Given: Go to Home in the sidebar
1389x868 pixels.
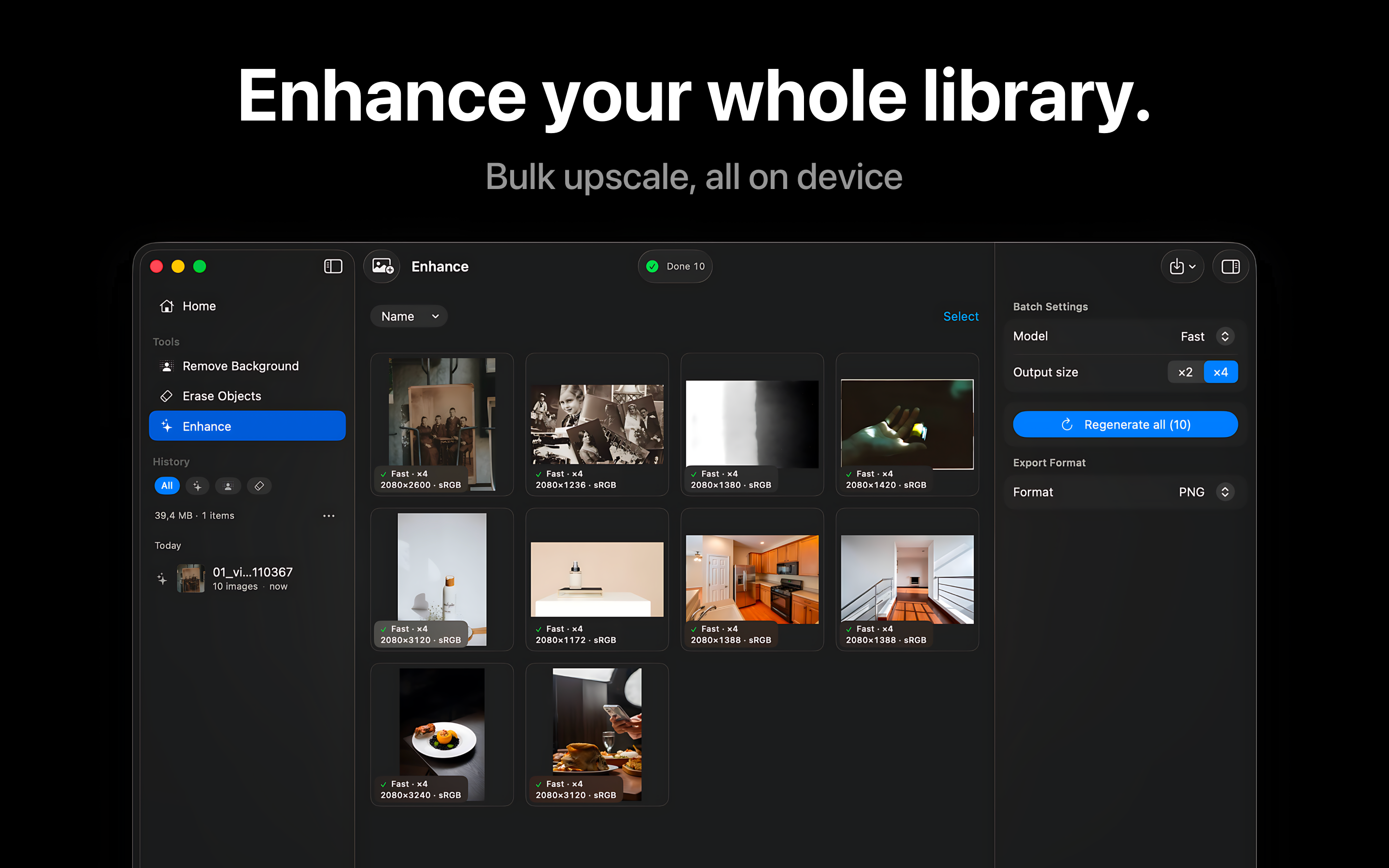Looking at the screenshot, I should pos(247,306).
